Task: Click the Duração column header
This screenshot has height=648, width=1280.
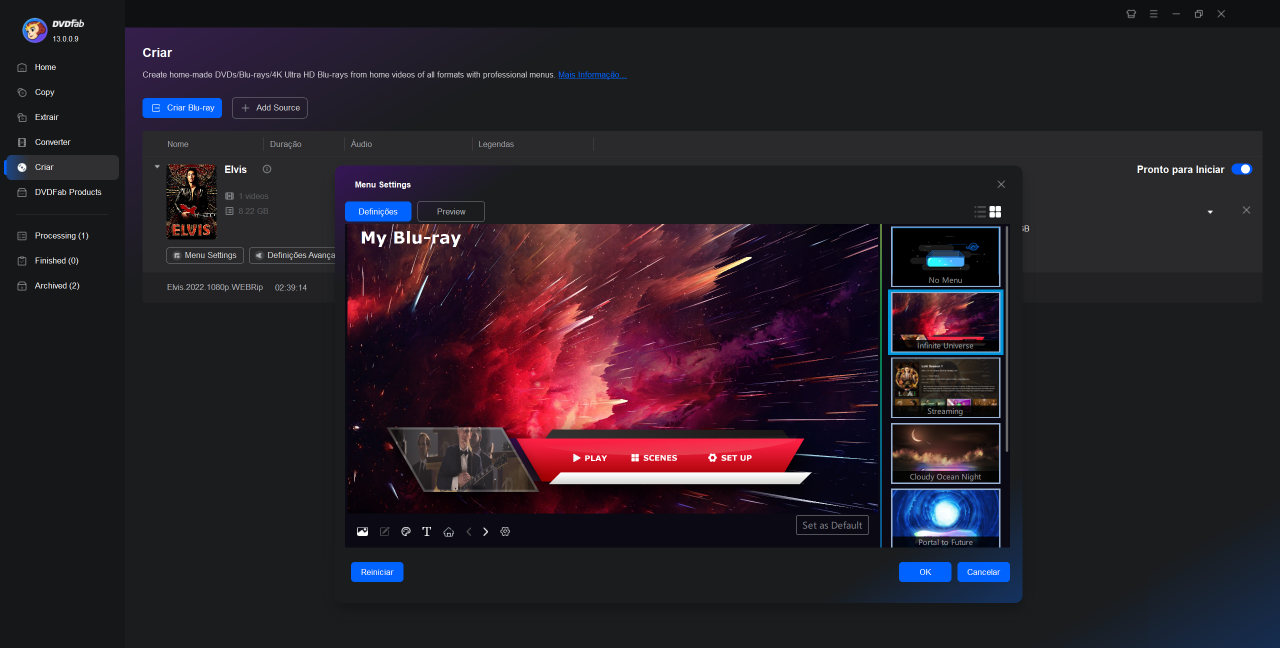Action: 286,144
